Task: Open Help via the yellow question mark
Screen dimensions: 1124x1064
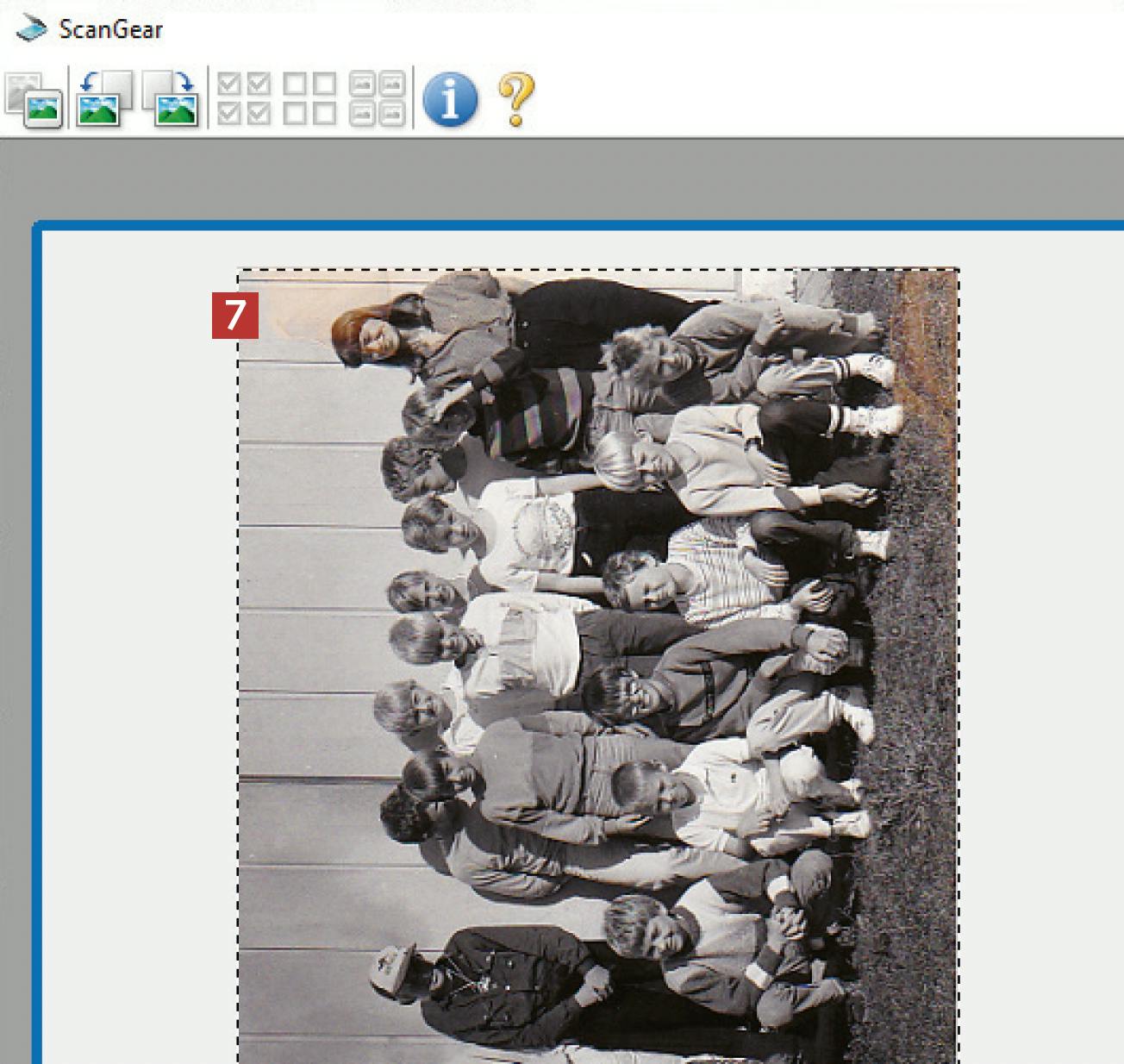Action: point(515,100)
